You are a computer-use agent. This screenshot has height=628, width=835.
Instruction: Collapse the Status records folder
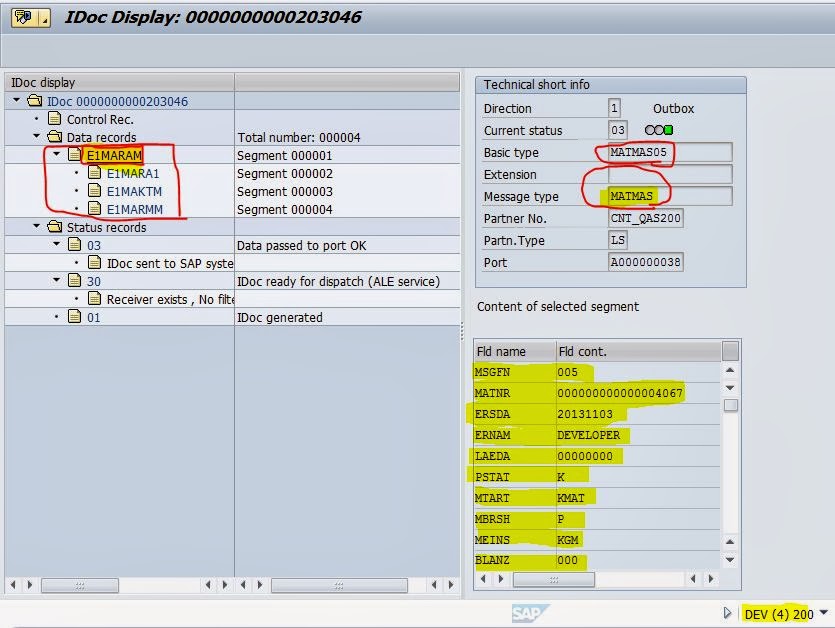click(37, 226)
